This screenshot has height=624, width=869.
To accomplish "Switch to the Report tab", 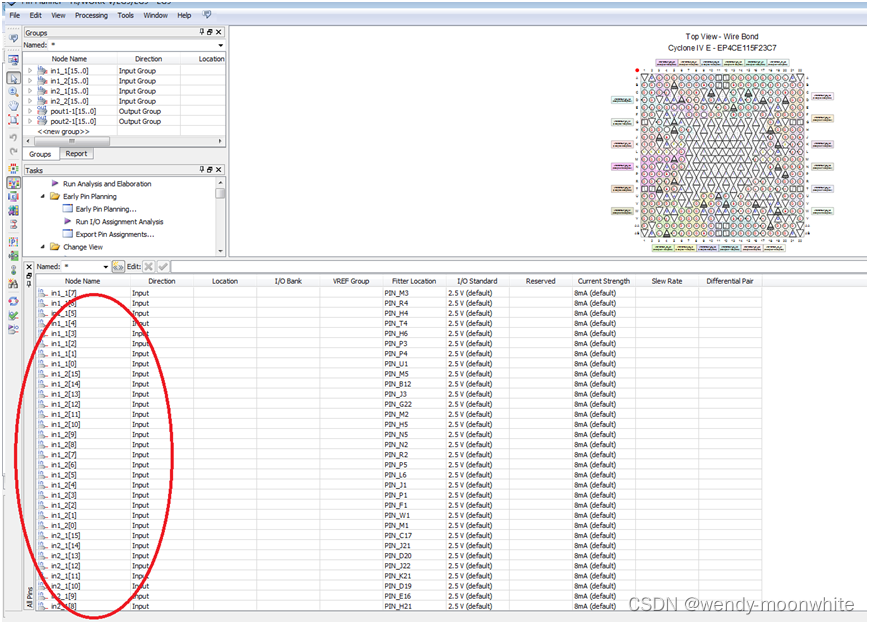I will [x=77, y=153].
